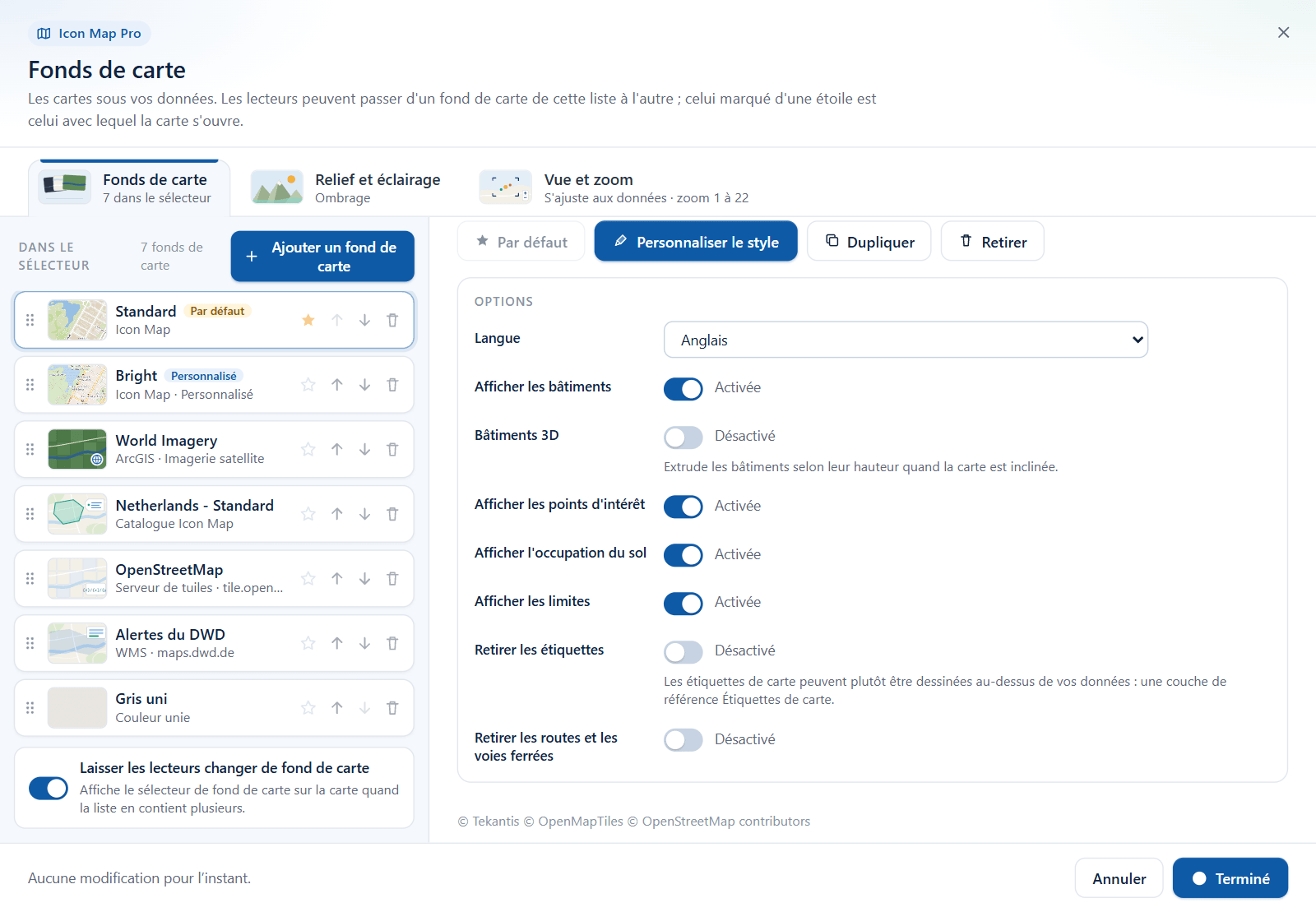
Task: Move OpenStreetMap up with the arrow icon
Action: pos(337,579)
